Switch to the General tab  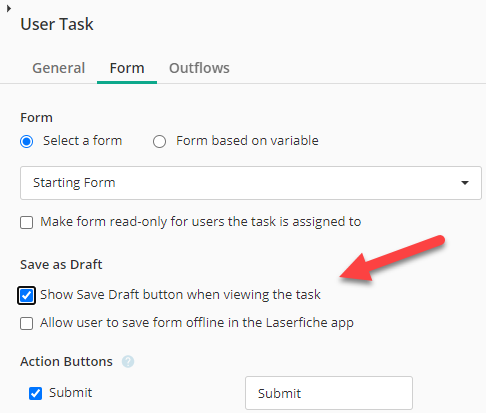(x=59, y=68)
